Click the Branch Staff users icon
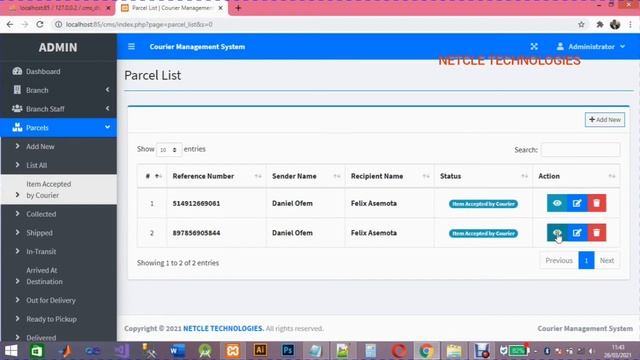This screenshot has height=360, width=640. click(17, 109)
